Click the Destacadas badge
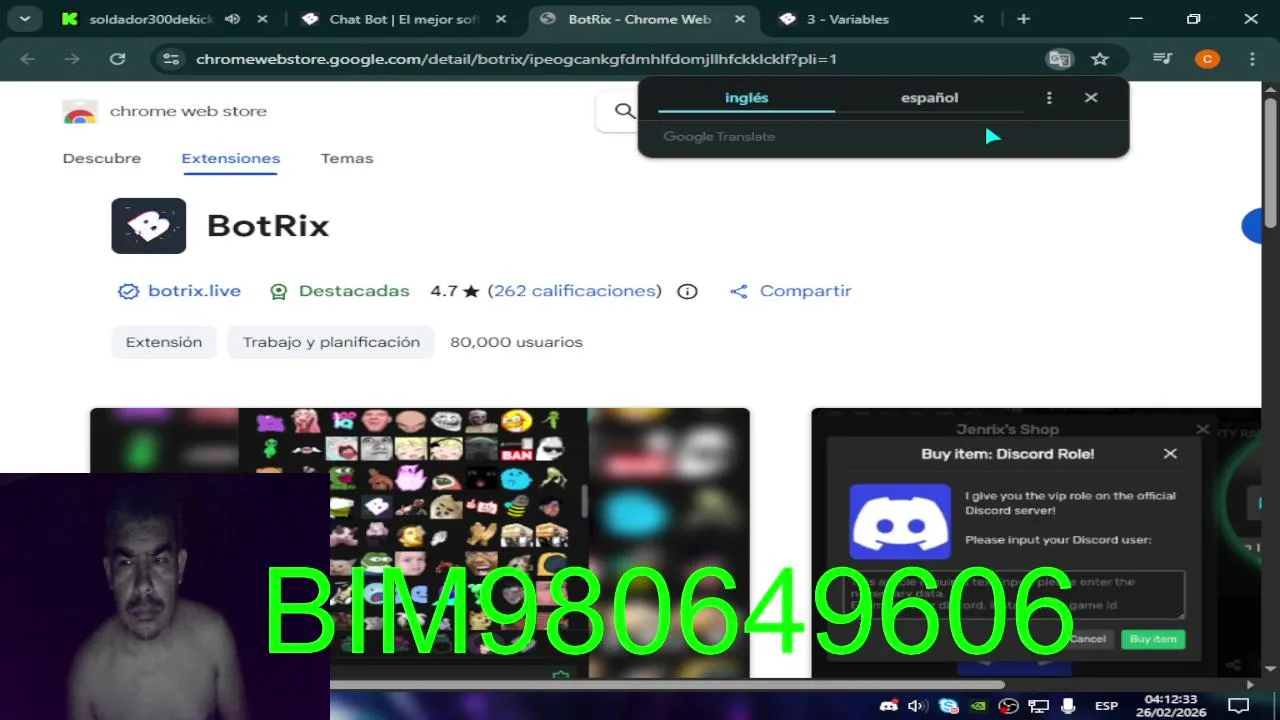 pos(340,291)
